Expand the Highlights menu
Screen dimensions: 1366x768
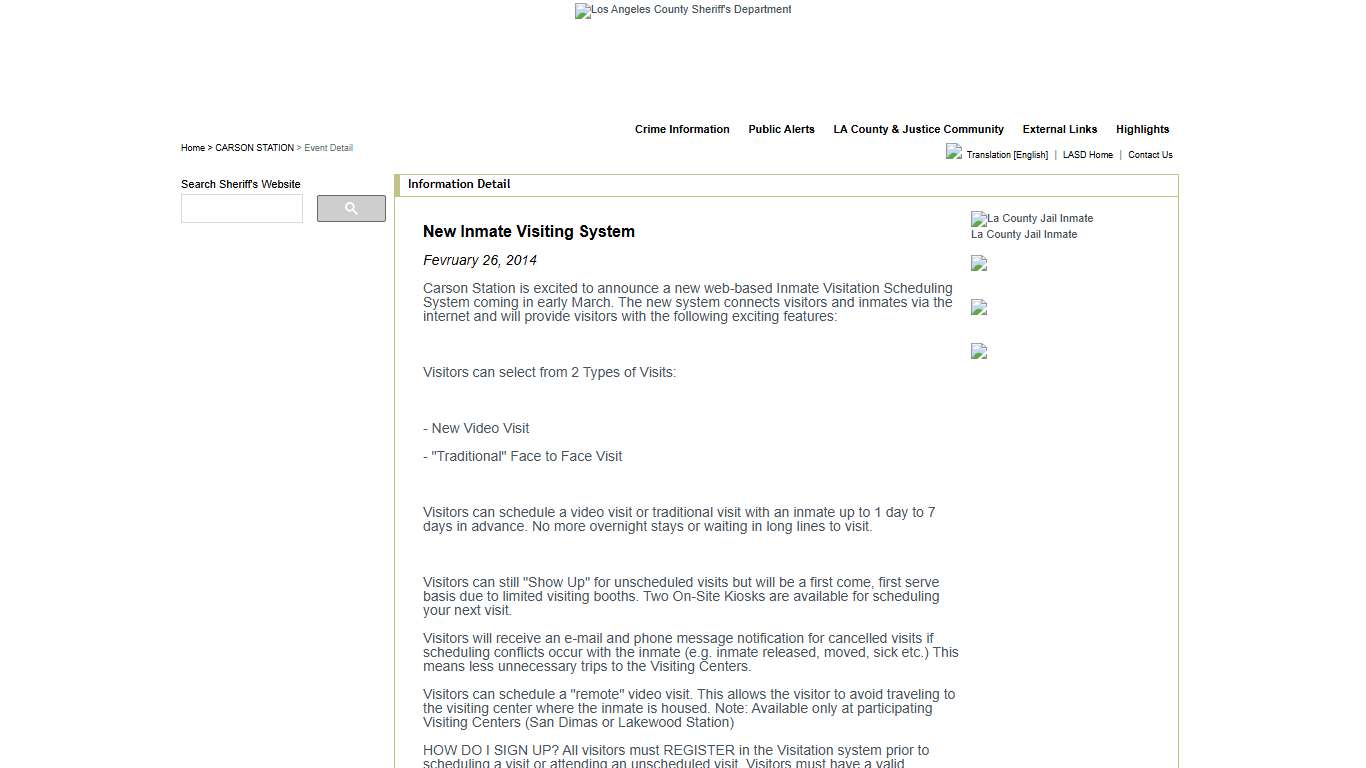point(1142,129)
